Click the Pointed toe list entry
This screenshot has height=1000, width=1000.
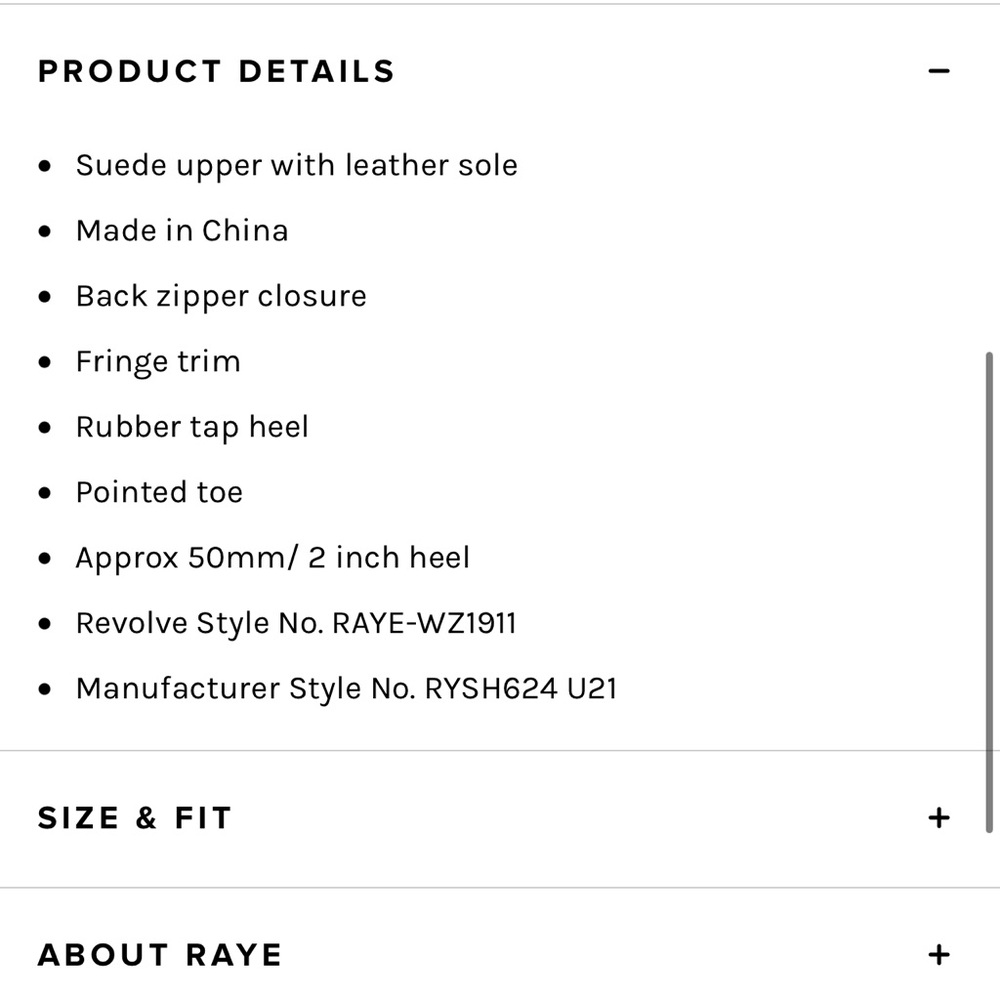click(159, 492)
